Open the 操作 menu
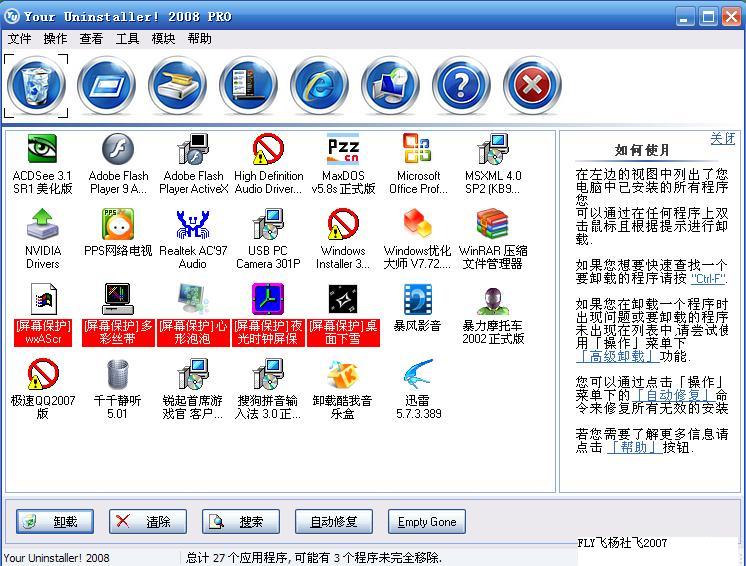The image size is (746, 566). (55, 39)
